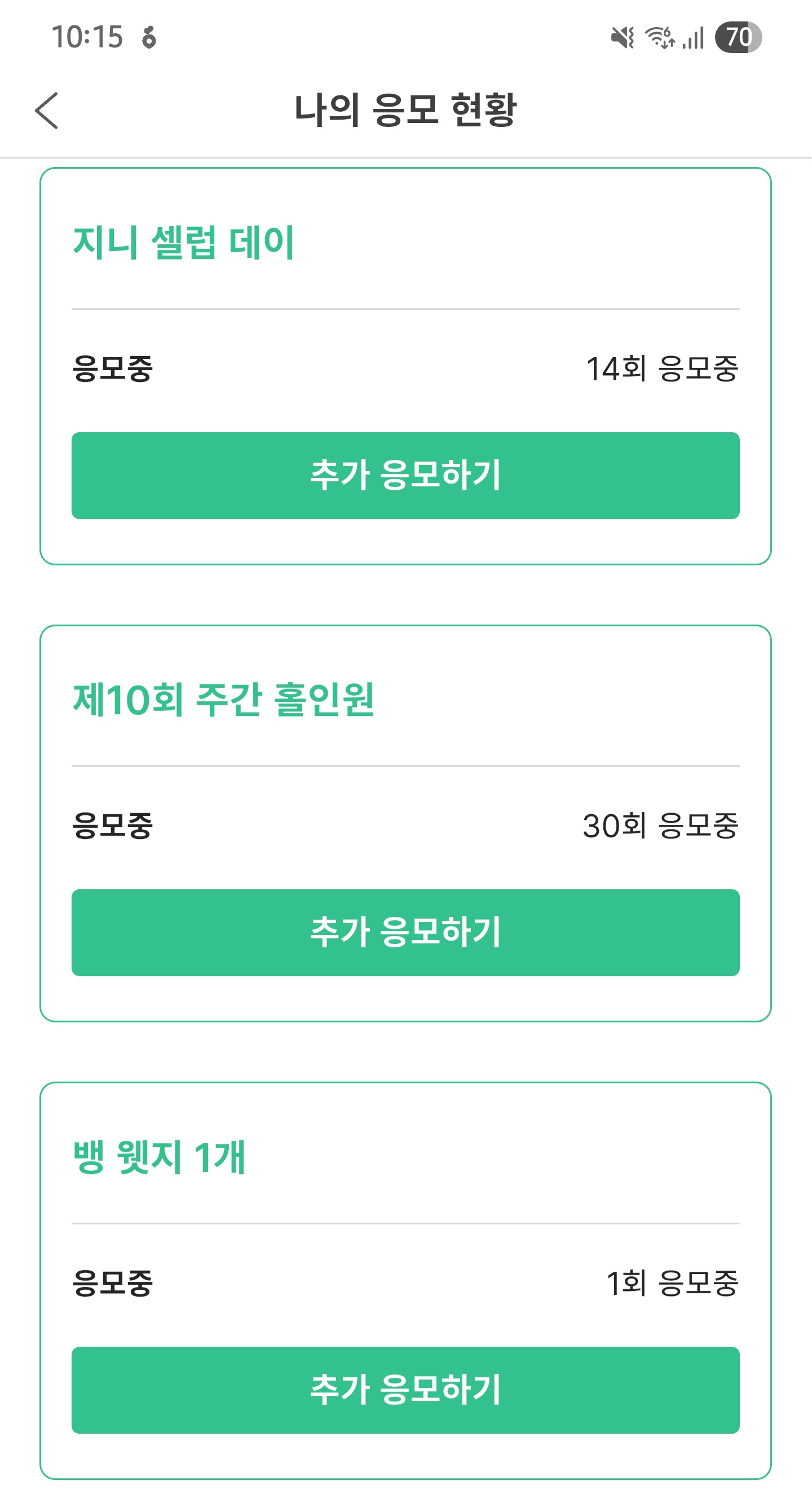Tap the mute vibrate status icon
The width and height of the screenshot is (812, 1498).
[x=623, y=38]
